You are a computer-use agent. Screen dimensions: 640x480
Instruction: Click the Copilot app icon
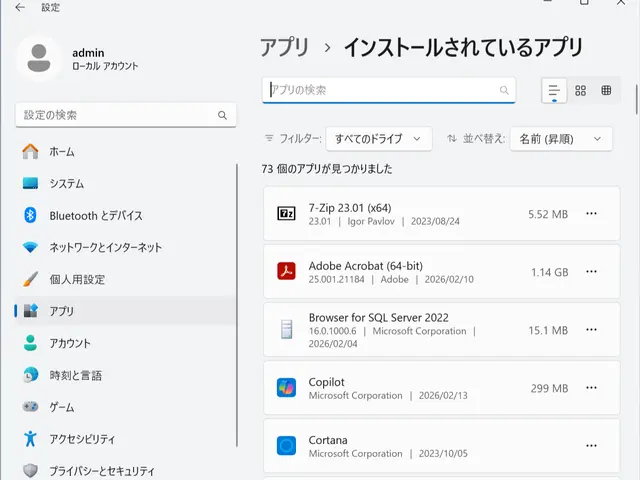tap(287, 387)
